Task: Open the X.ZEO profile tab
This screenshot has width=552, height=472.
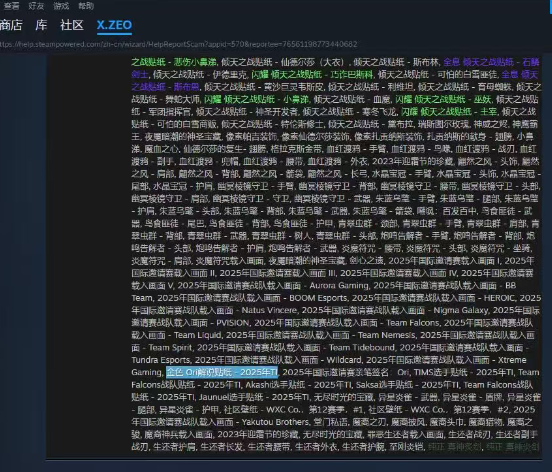Action: (114, 25)
